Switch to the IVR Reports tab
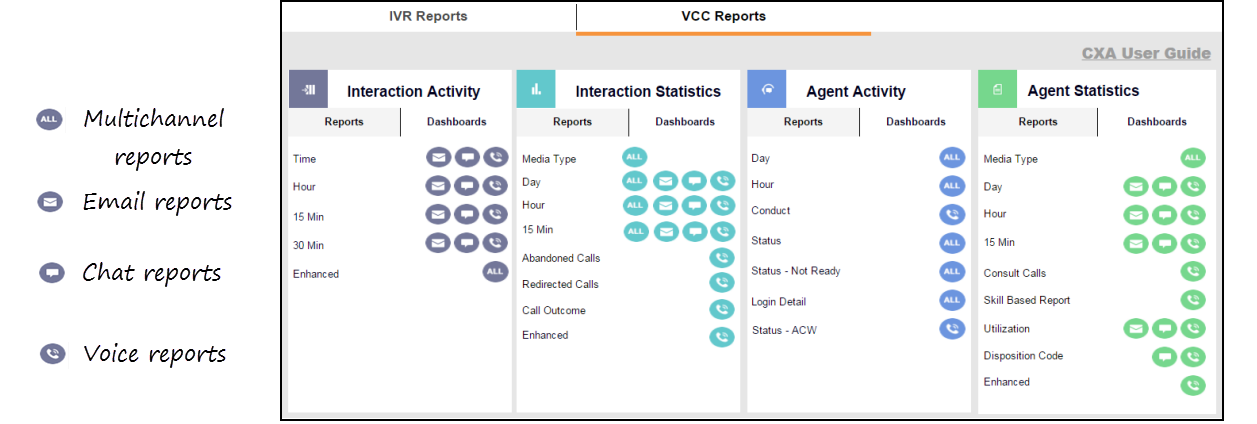 (x=428, y=16)
